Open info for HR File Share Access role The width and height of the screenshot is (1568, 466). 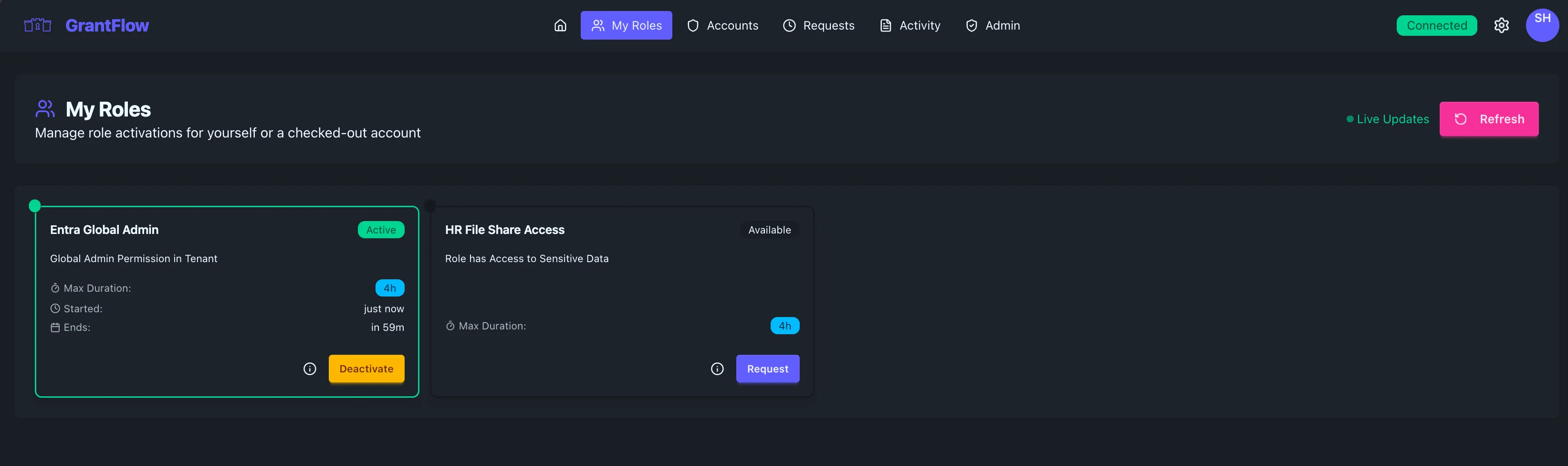click(x=718, y=369)
